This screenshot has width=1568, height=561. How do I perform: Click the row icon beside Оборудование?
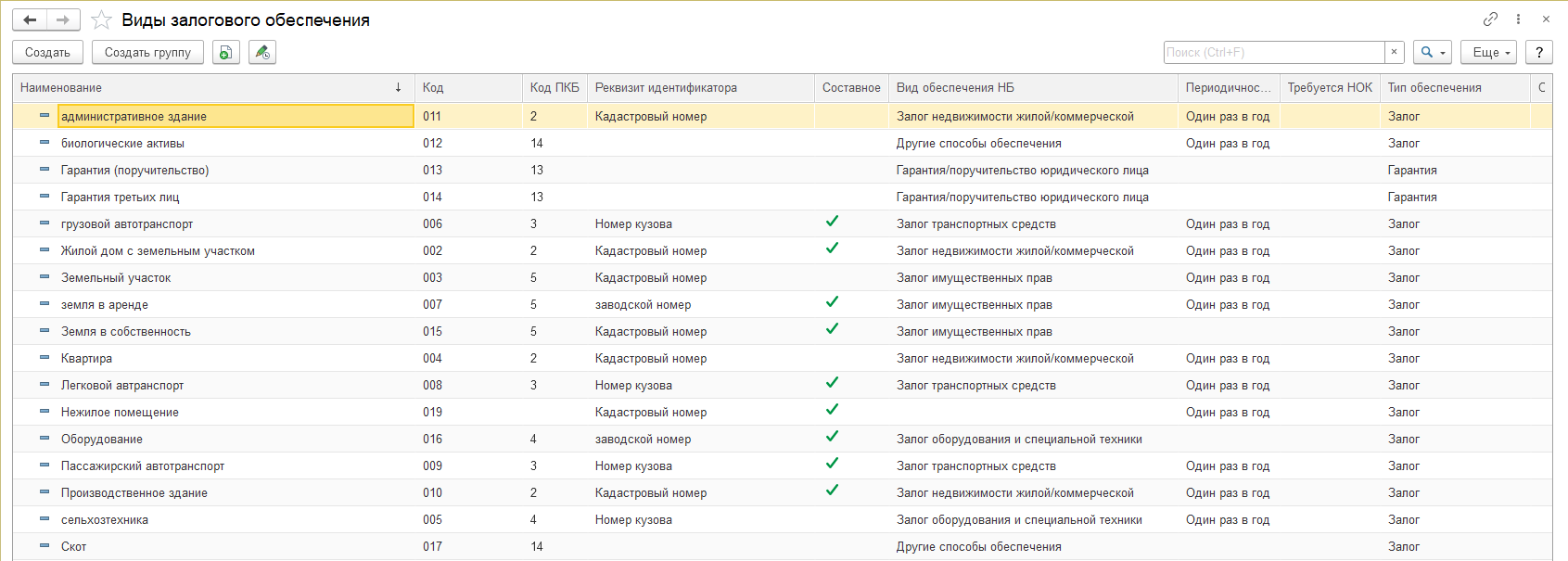pyautogui.click(x=45, y=439)
